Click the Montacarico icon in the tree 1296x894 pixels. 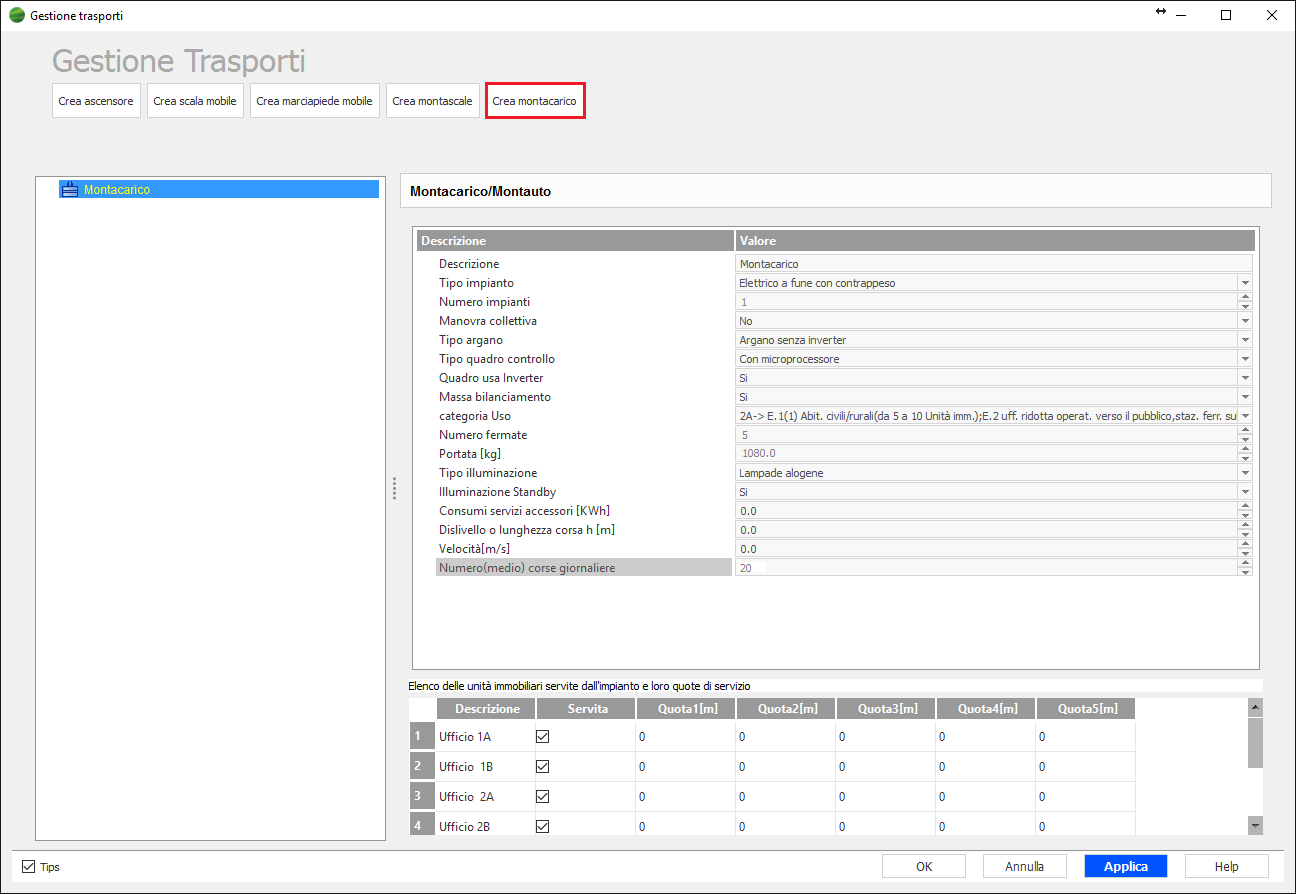click(69, 189)
